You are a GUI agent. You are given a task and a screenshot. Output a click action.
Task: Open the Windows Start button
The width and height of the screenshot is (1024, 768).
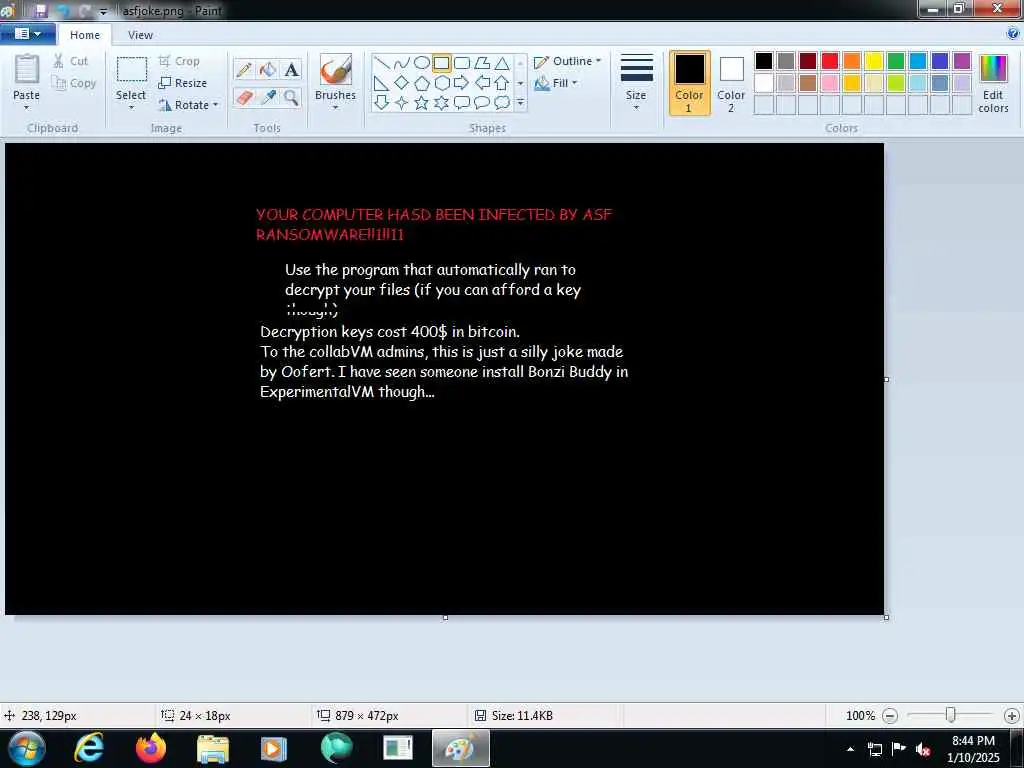click(27, 748)
